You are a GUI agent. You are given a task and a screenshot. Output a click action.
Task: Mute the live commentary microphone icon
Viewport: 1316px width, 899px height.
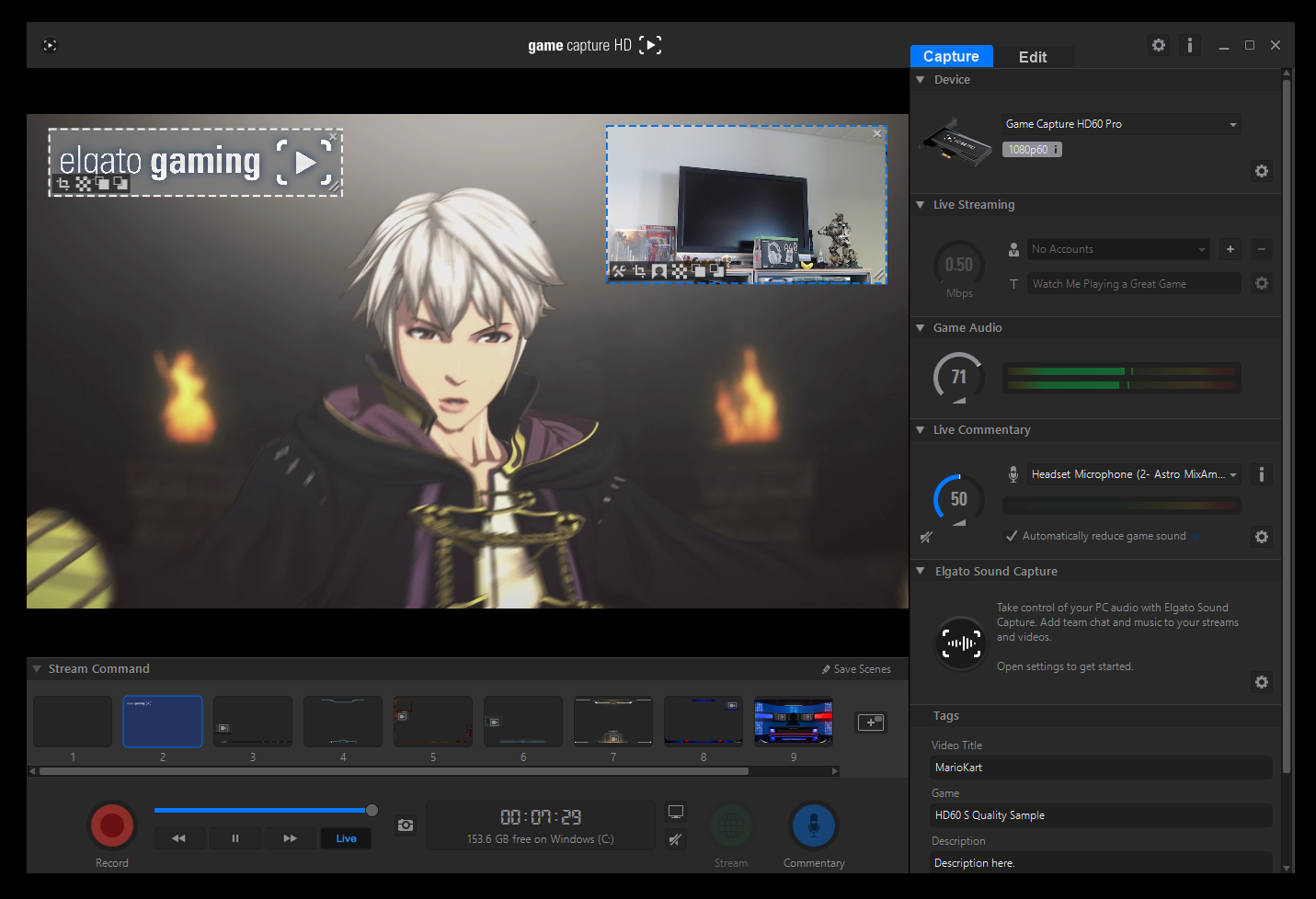(x=926, y=537)
